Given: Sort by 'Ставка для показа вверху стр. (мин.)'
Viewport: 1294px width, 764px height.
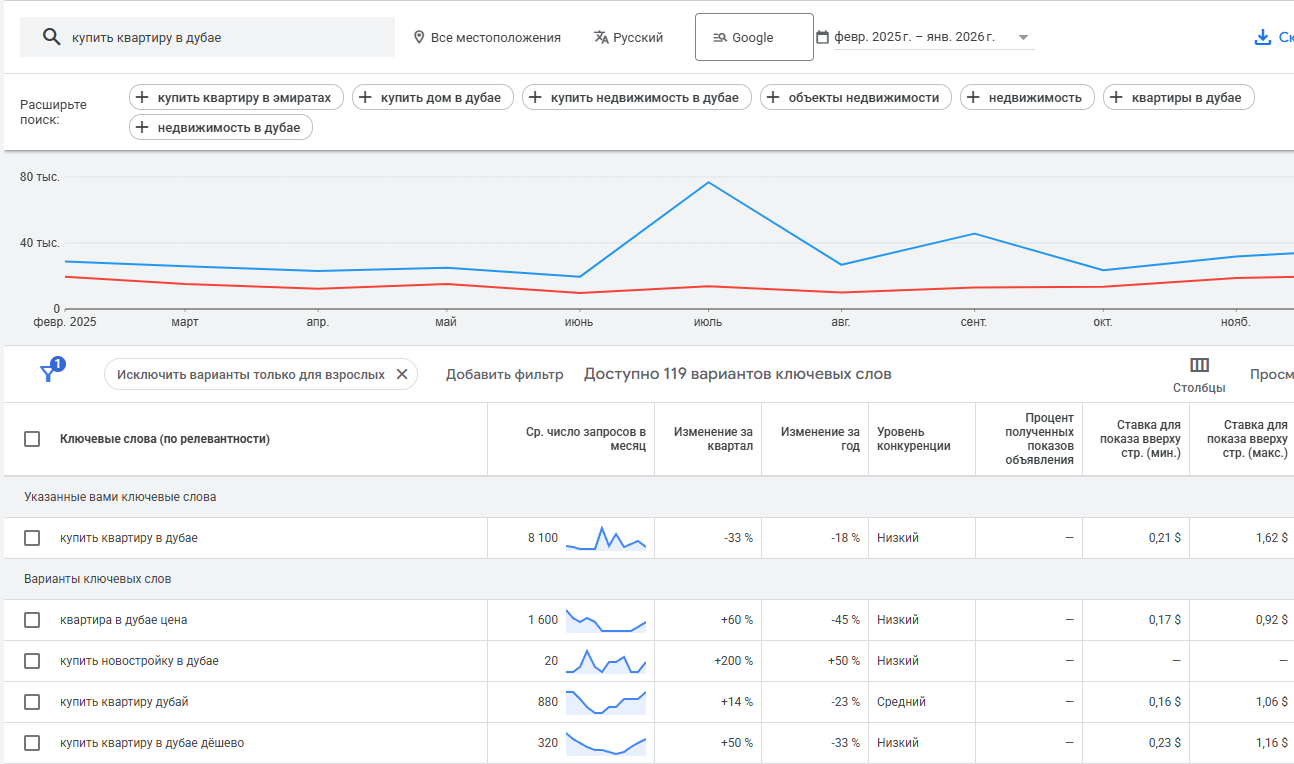Looking at the screenshot, I should [1140, 439].
